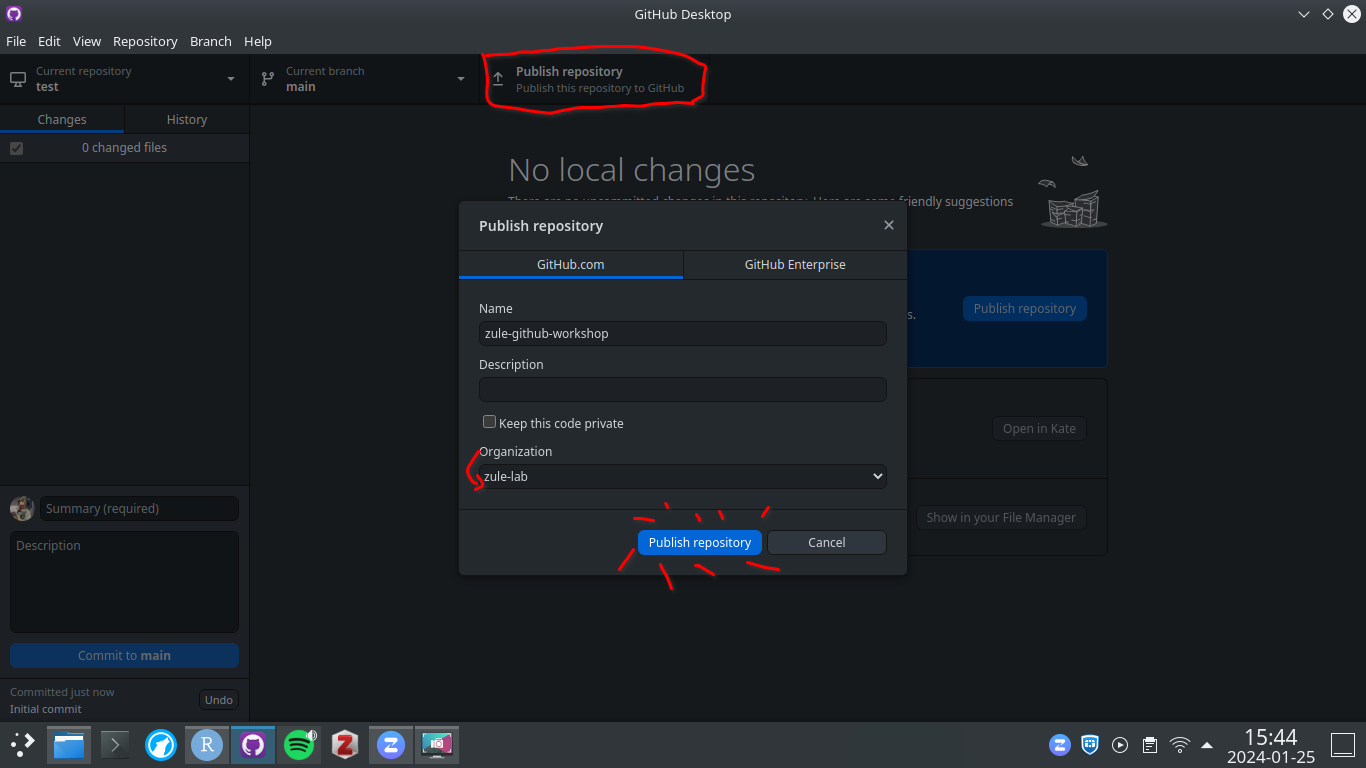Screen dimensions: 1366x768
Task: Click the Wi-Fi icon in system tray
Action: 1180,745
